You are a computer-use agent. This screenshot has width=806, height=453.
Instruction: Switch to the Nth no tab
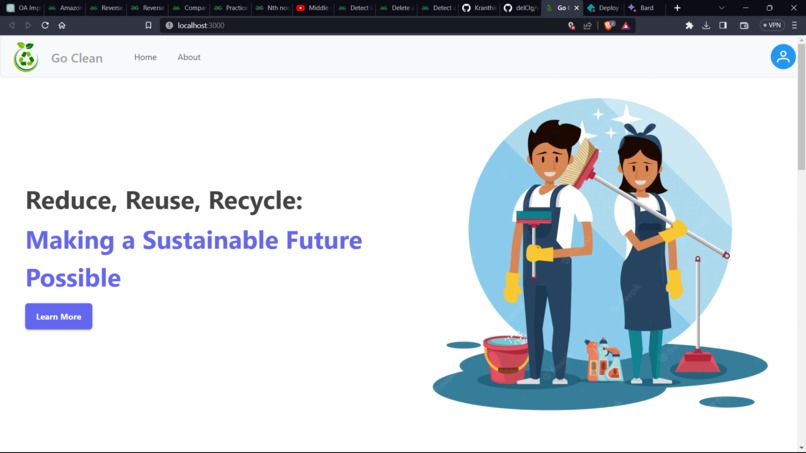pyautogui.click(x=272, y=8)
